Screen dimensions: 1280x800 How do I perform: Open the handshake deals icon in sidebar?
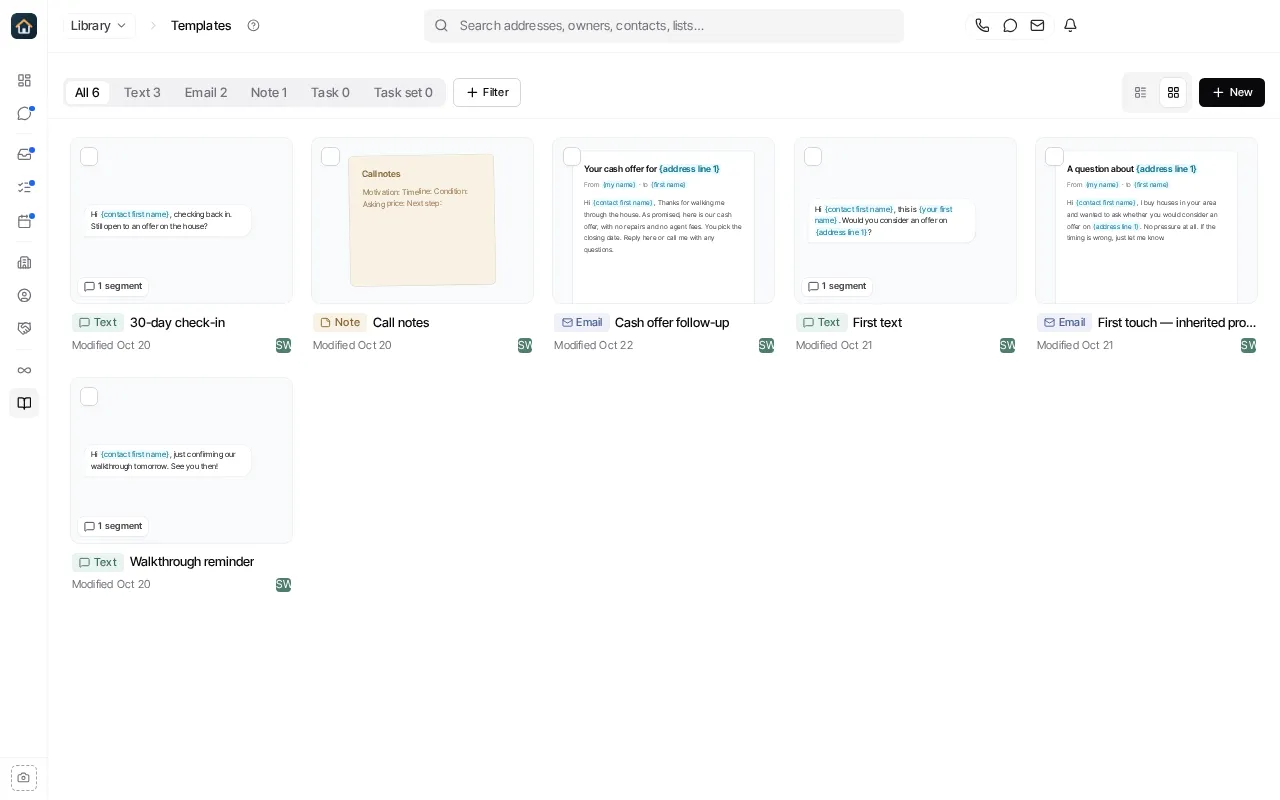(24, 328)
